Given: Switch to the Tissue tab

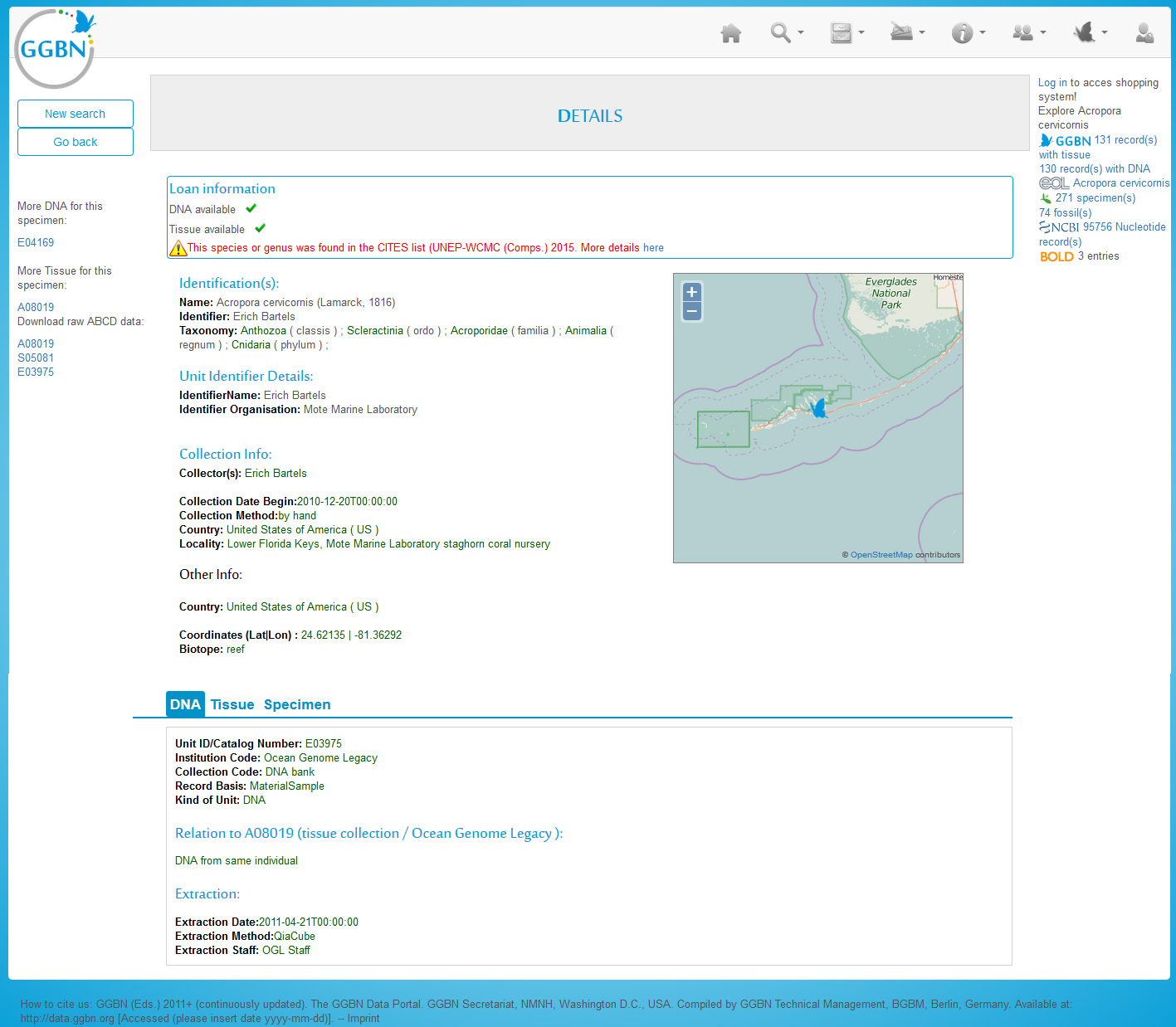Looking at the screenshot, I should tap(232, 704).
